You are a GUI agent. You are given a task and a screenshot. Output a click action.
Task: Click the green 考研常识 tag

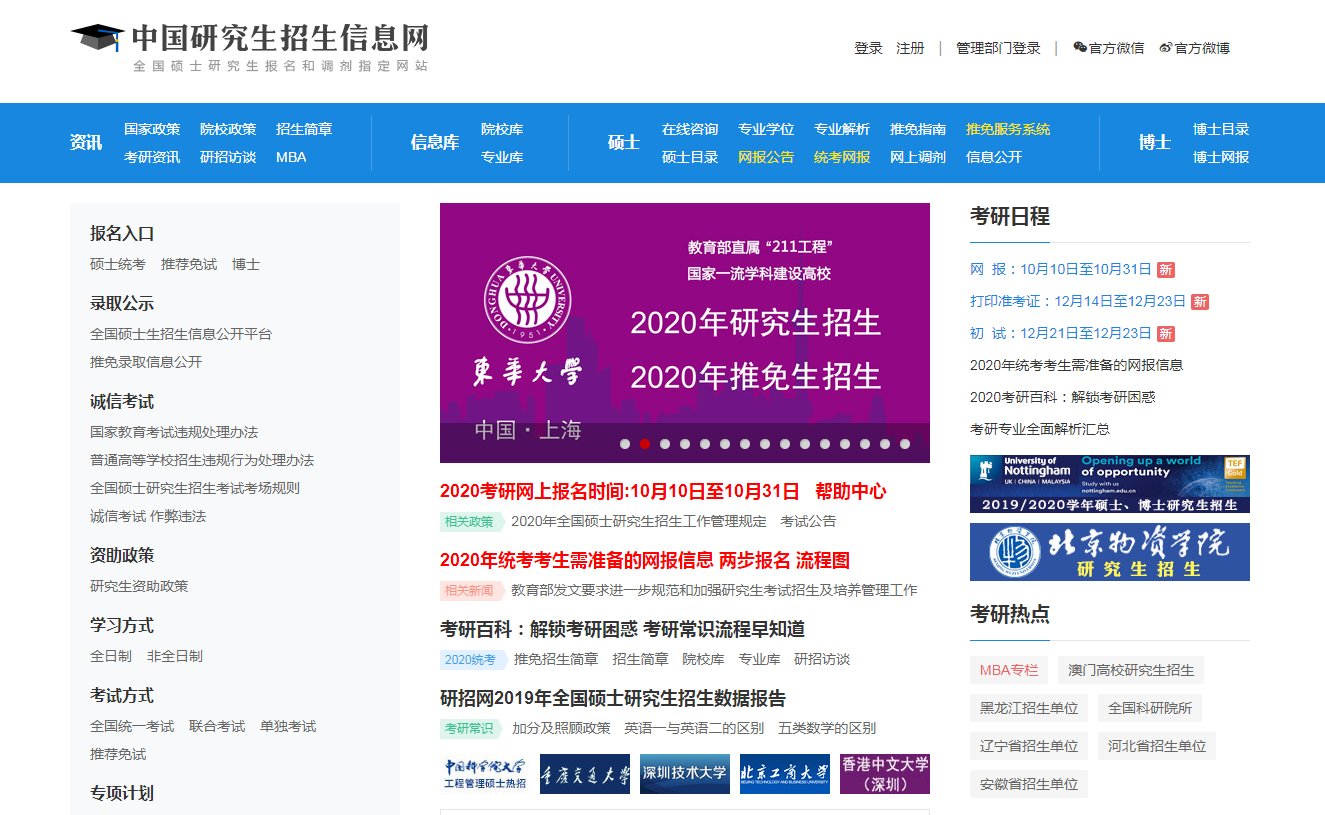[x=470, y=729]
